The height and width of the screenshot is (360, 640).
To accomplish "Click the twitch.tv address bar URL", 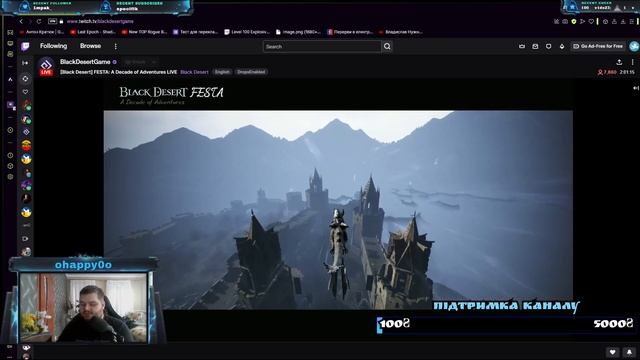I will pos(100,21).
